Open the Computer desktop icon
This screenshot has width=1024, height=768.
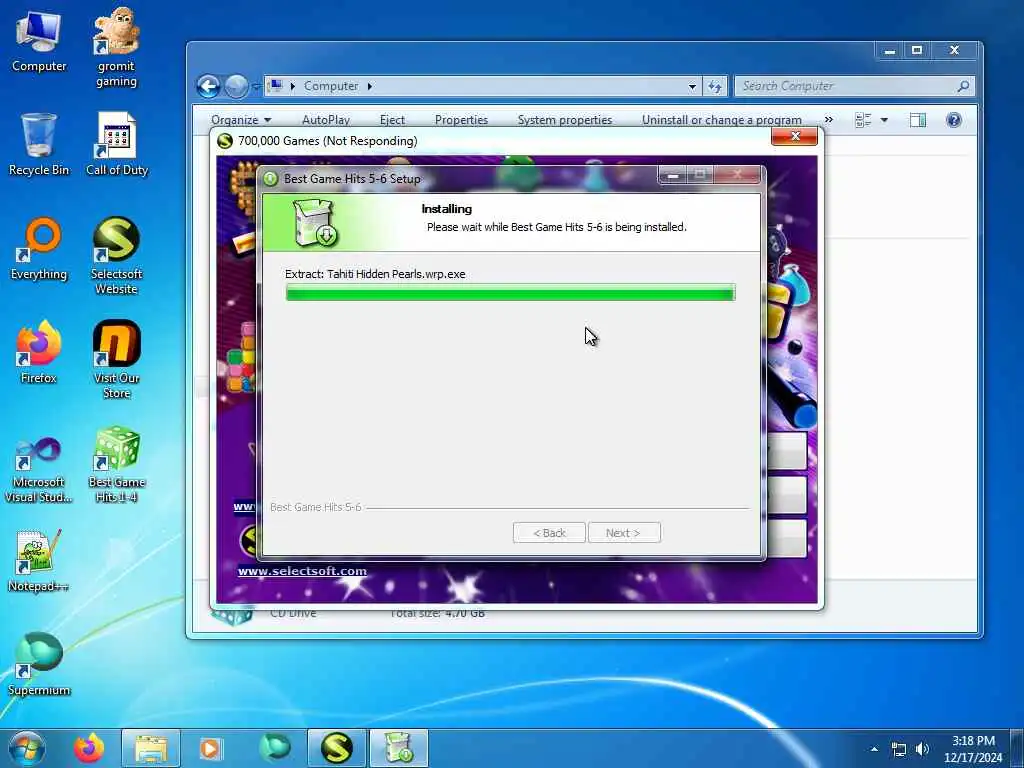tap(39, 41)
